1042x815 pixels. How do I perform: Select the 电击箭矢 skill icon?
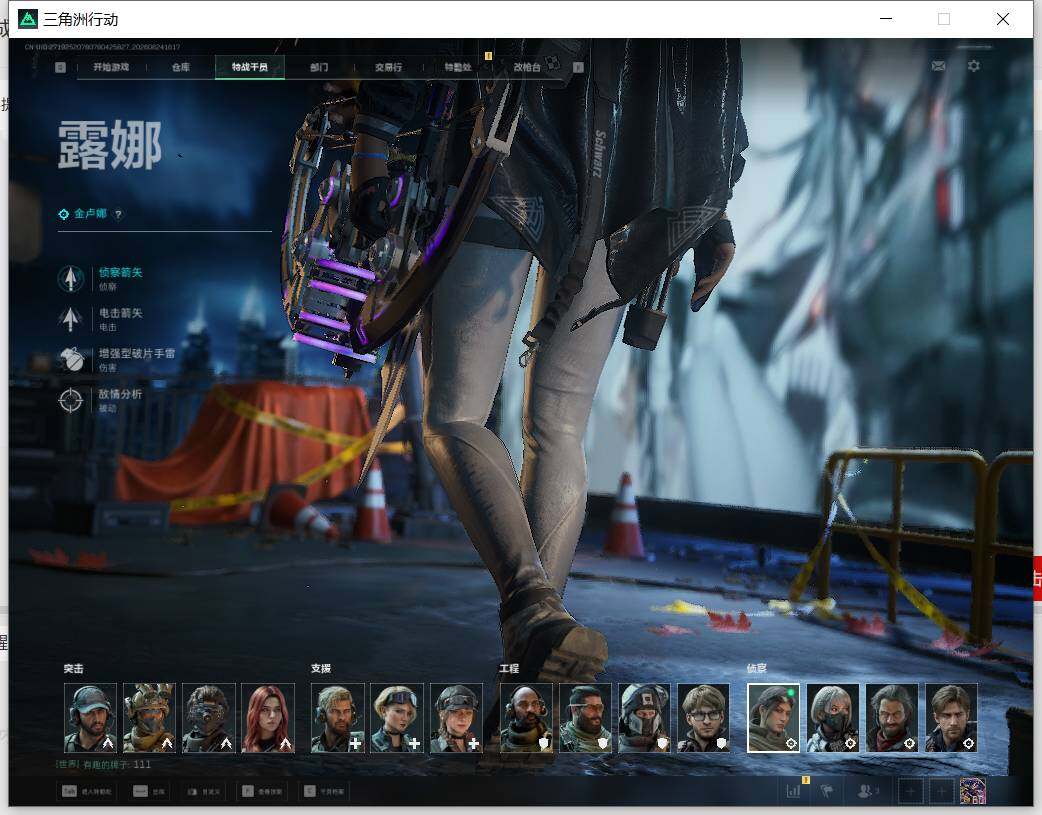tap(70, 319)
